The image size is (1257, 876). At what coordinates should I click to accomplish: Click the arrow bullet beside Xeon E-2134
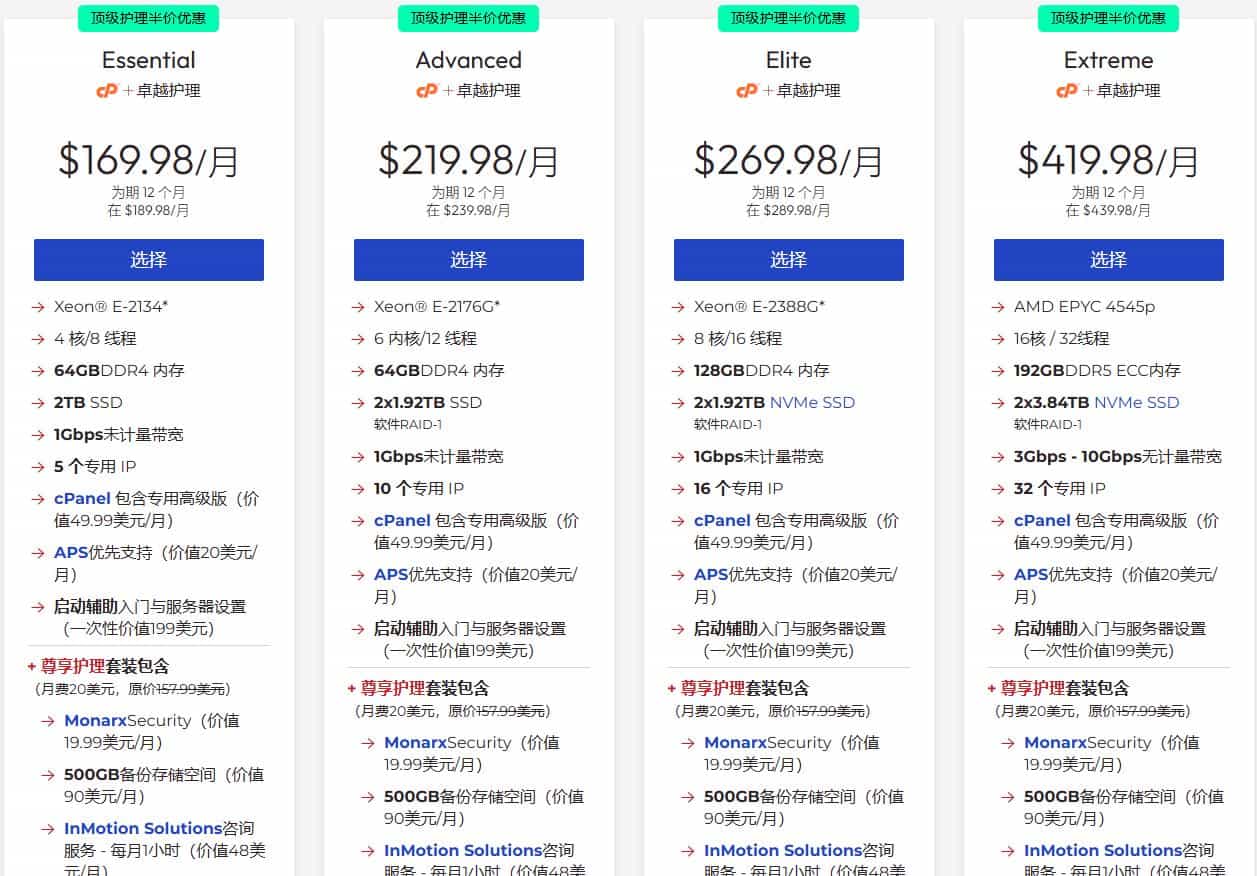38,307
